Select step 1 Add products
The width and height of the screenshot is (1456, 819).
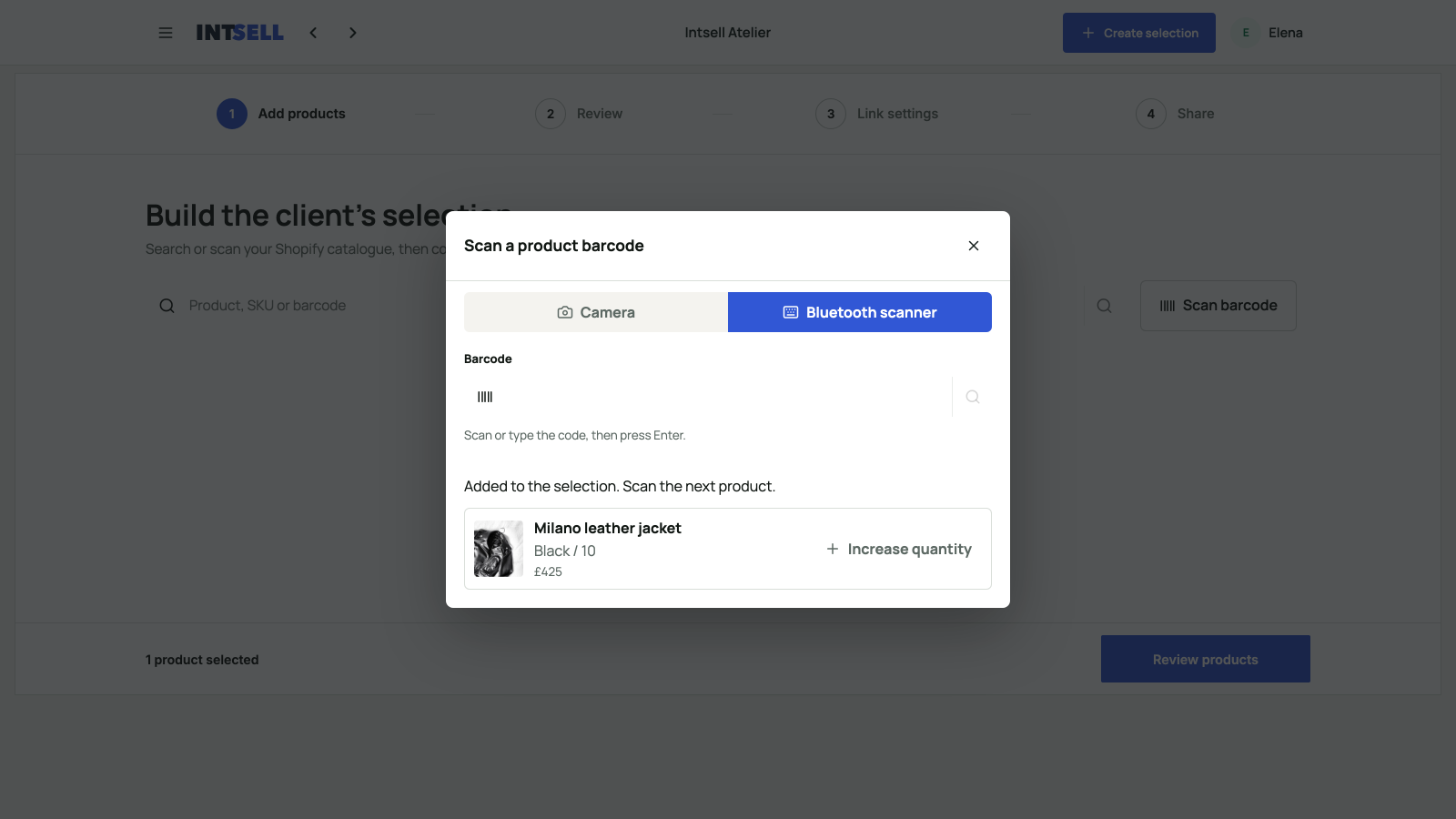click(281, 114)
